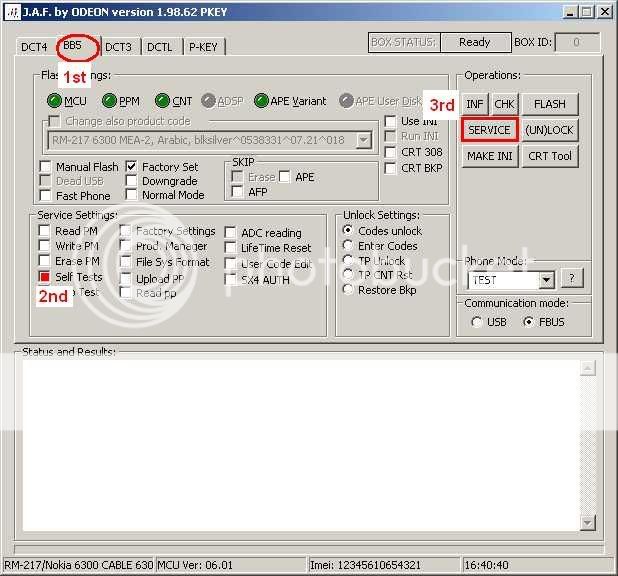Switch to the DCT3 tab

(x=118, y=47)
